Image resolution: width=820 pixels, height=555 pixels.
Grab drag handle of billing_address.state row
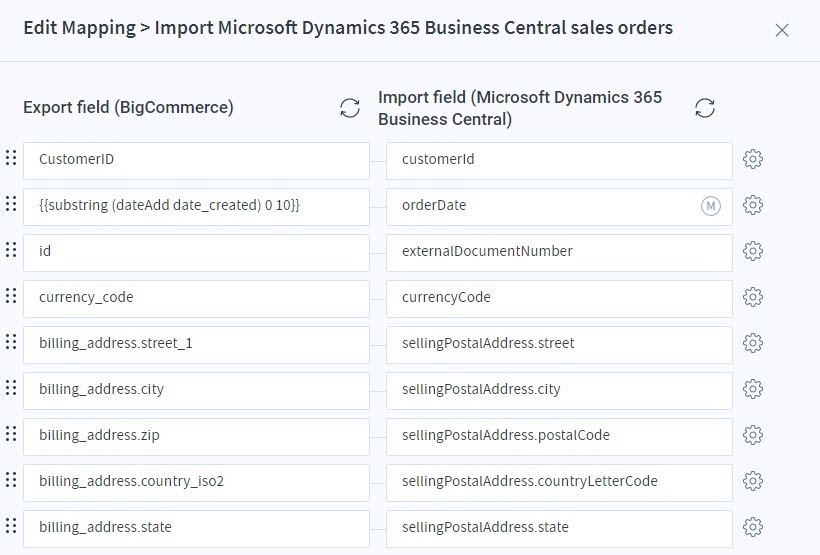[x=11, y=526]
